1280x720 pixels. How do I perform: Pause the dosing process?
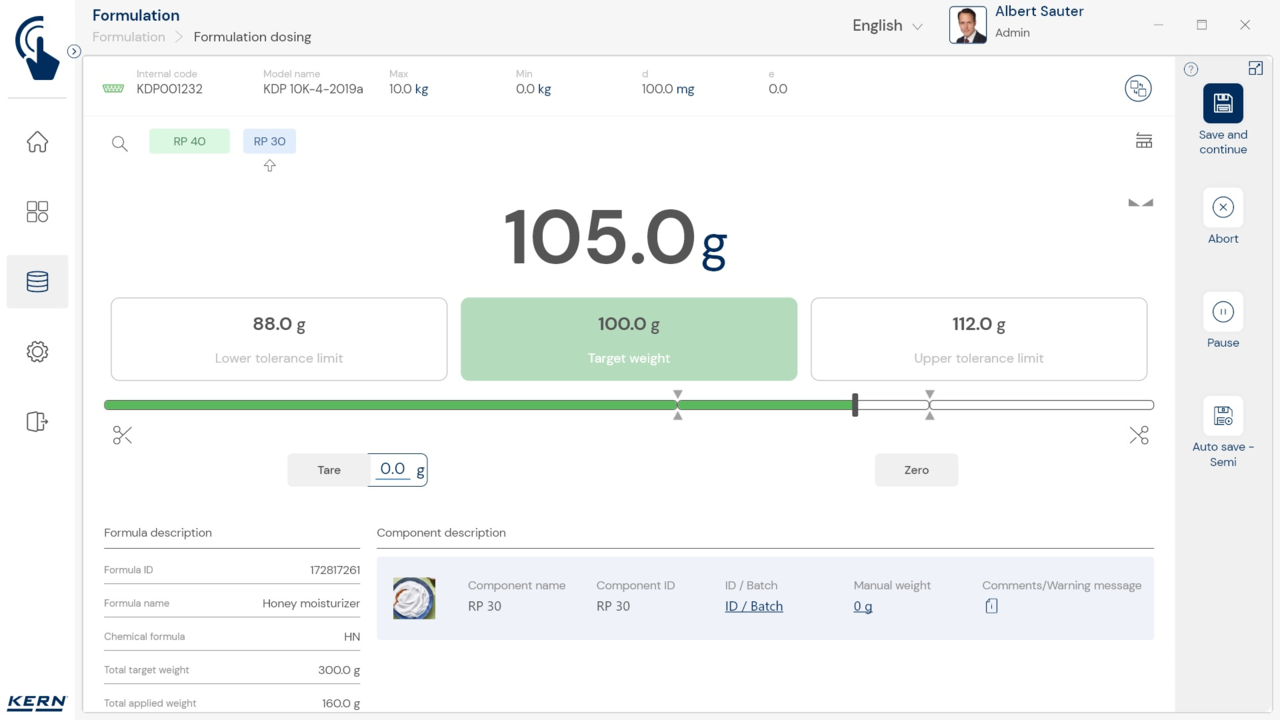pos(1222,312)
